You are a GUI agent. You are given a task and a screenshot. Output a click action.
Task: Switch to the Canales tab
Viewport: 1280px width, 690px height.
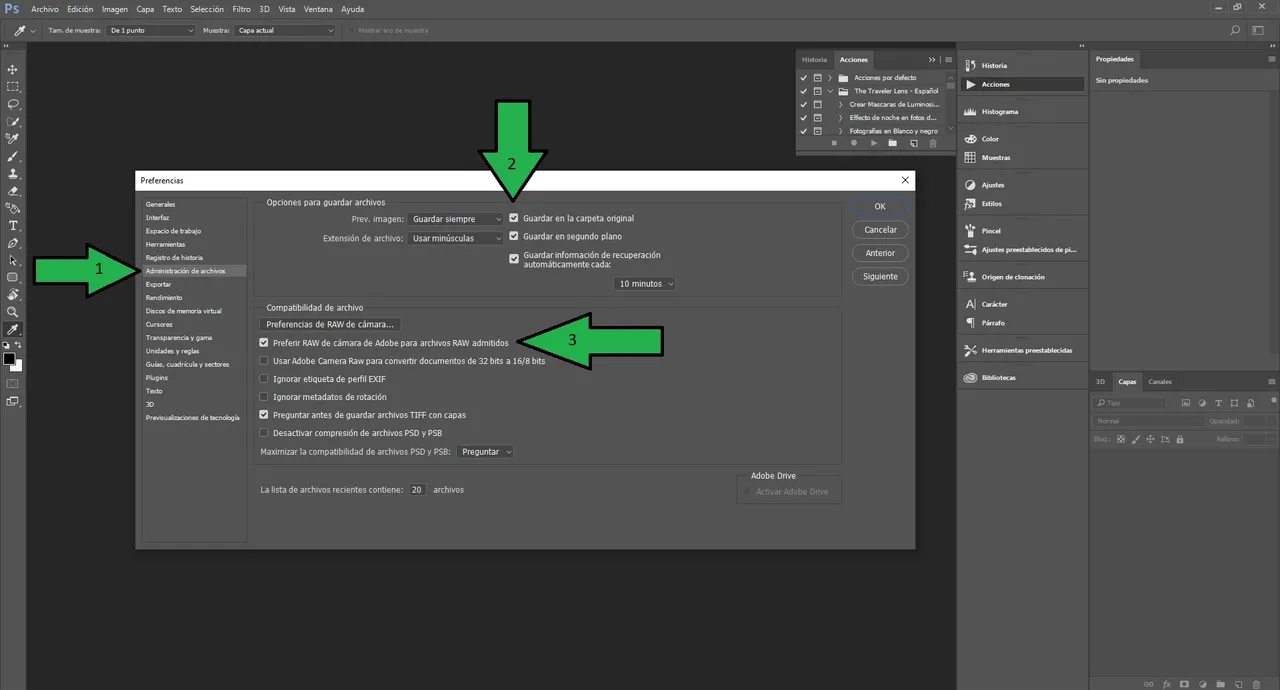(1160, 382)
